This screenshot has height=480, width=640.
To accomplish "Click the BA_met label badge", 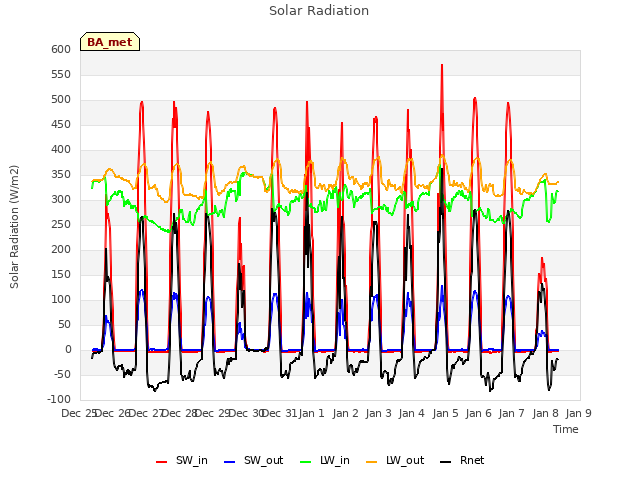I will 110,42.
